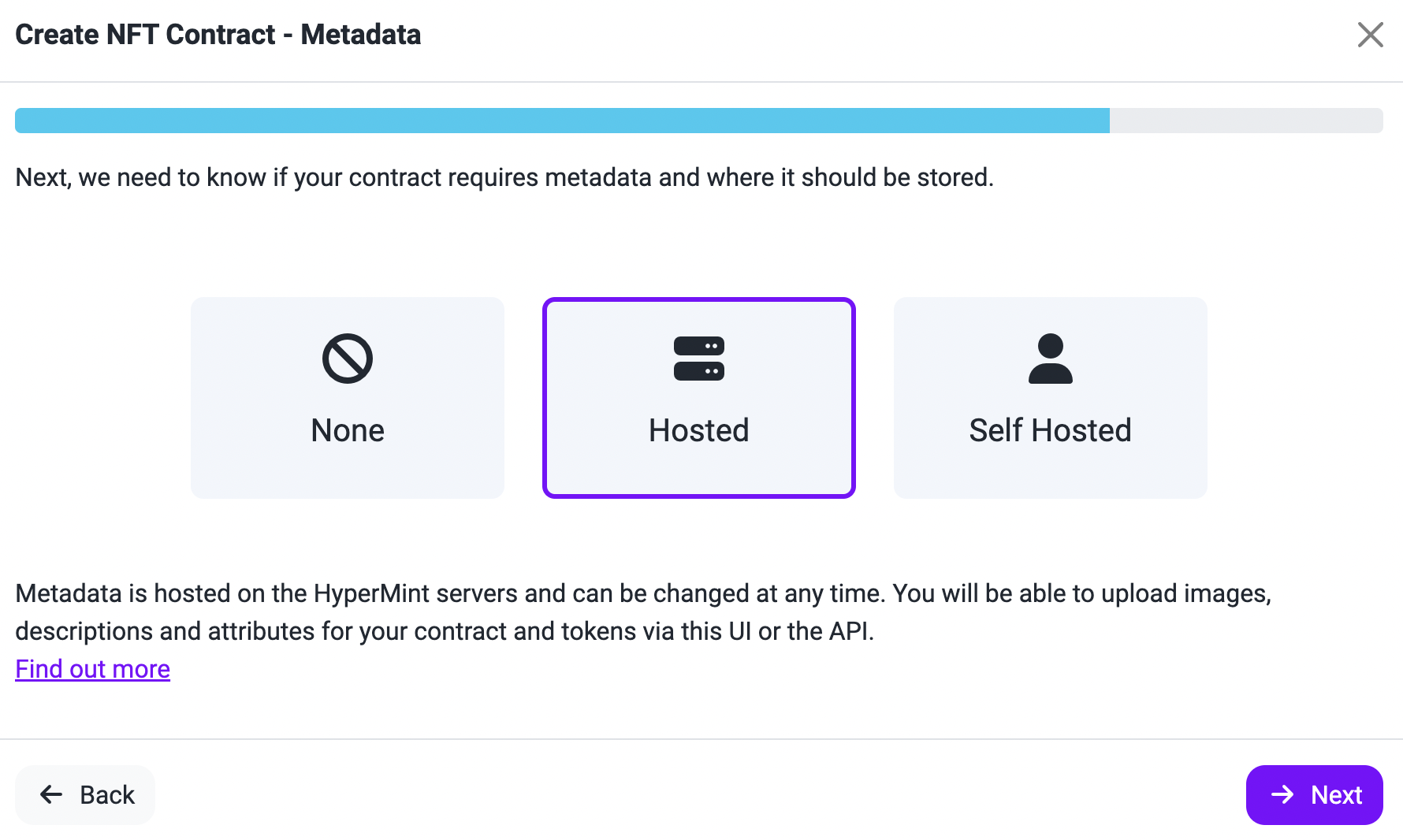Click the dialog title Create NFT Contract - Metadata
The width and height of the screenshot is (1403, 840).
point(218,35)
